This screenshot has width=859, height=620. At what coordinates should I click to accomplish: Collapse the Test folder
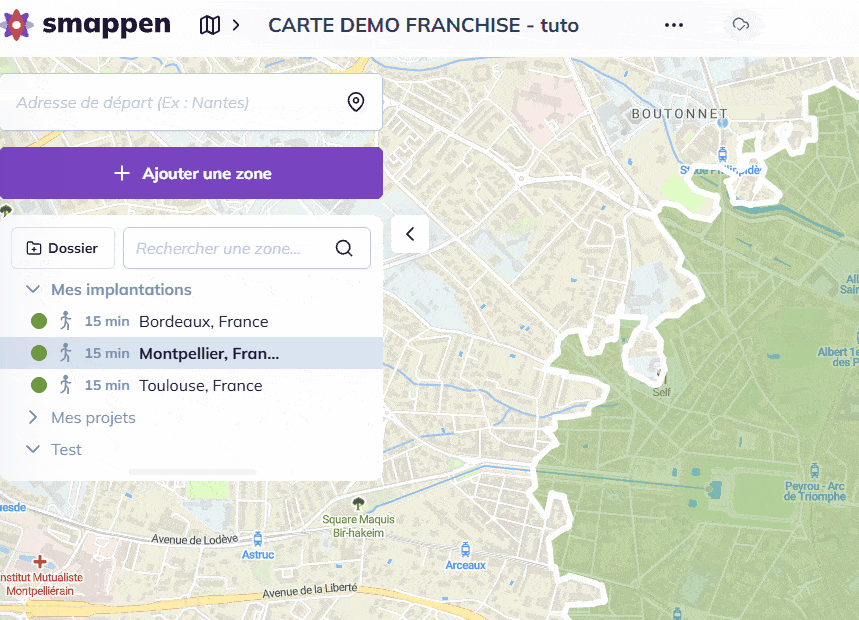(x=33, y=449)
